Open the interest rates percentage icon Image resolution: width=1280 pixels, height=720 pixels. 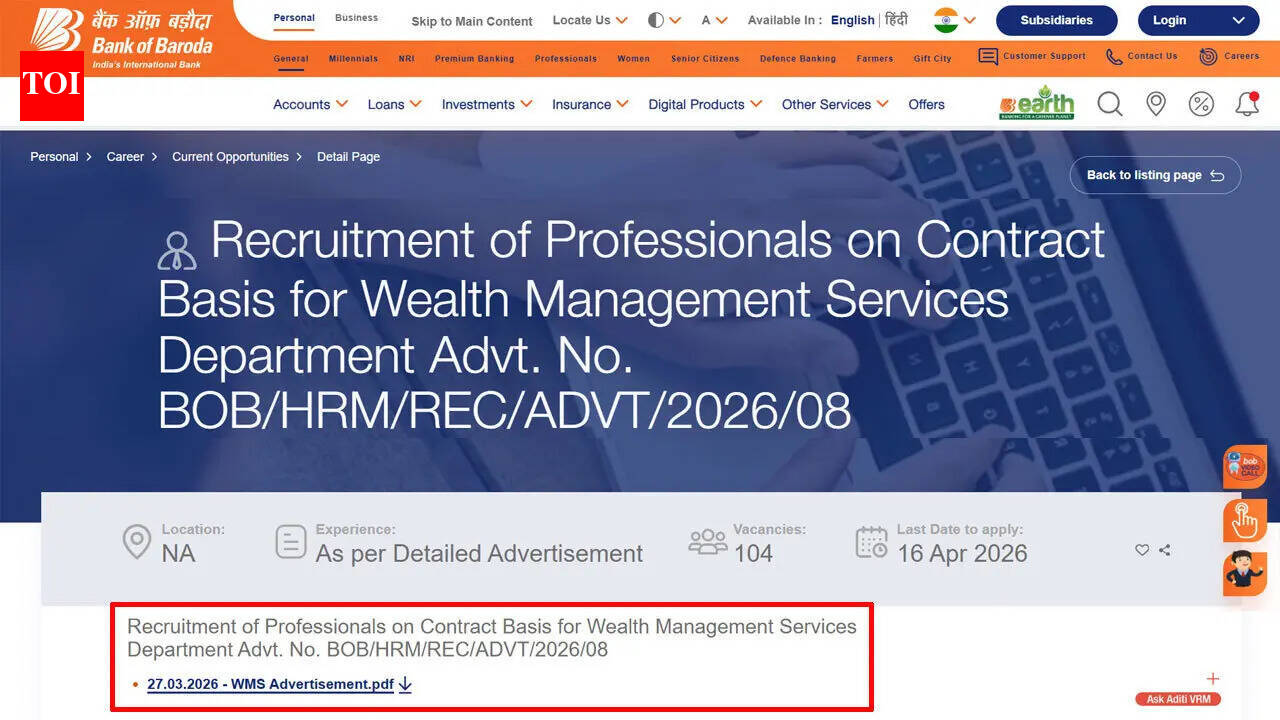pyautogui.click(x=1201, y=103)
